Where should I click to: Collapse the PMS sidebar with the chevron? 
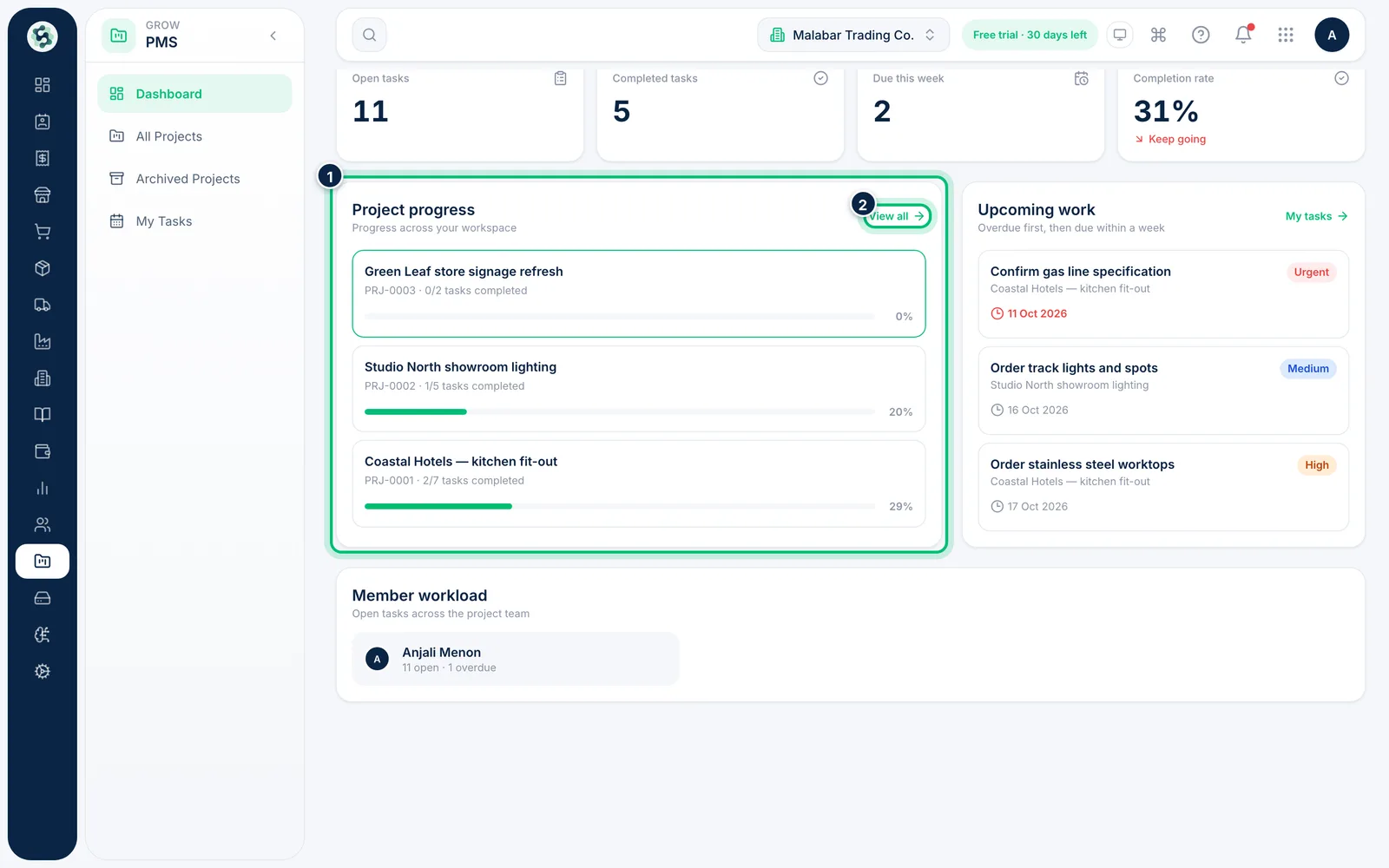click(x=273, y=36)
